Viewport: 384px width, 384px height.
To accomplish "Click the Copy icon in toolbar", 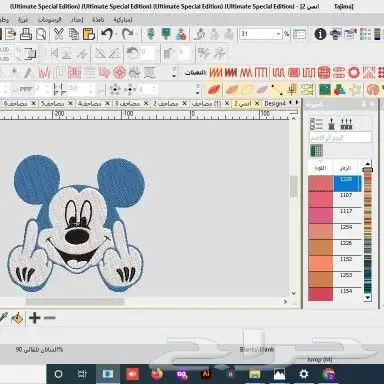I will tap(74, 34).
